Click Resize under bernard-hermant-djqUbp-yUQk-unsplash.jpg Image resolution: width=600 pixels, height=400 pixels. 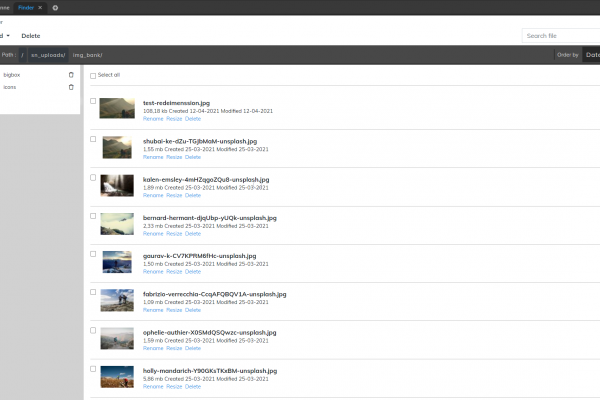coord(174,233)
